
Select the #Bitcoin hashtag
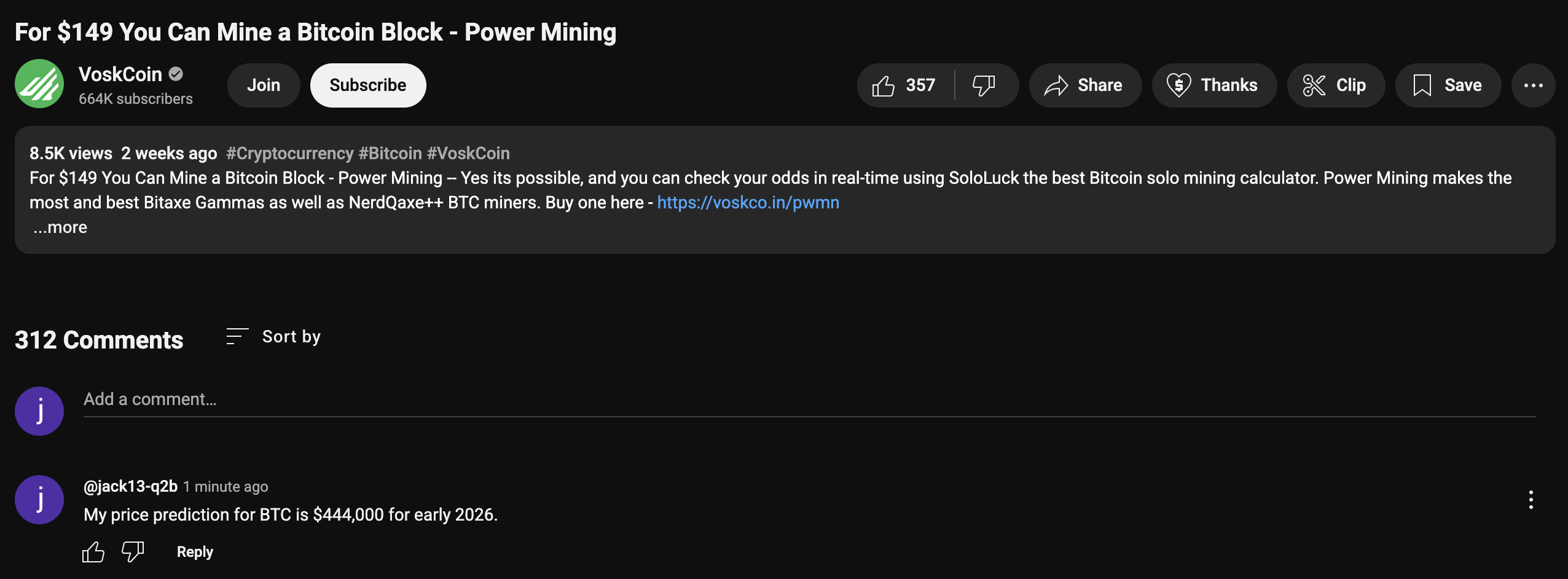(x=390, y=153)
